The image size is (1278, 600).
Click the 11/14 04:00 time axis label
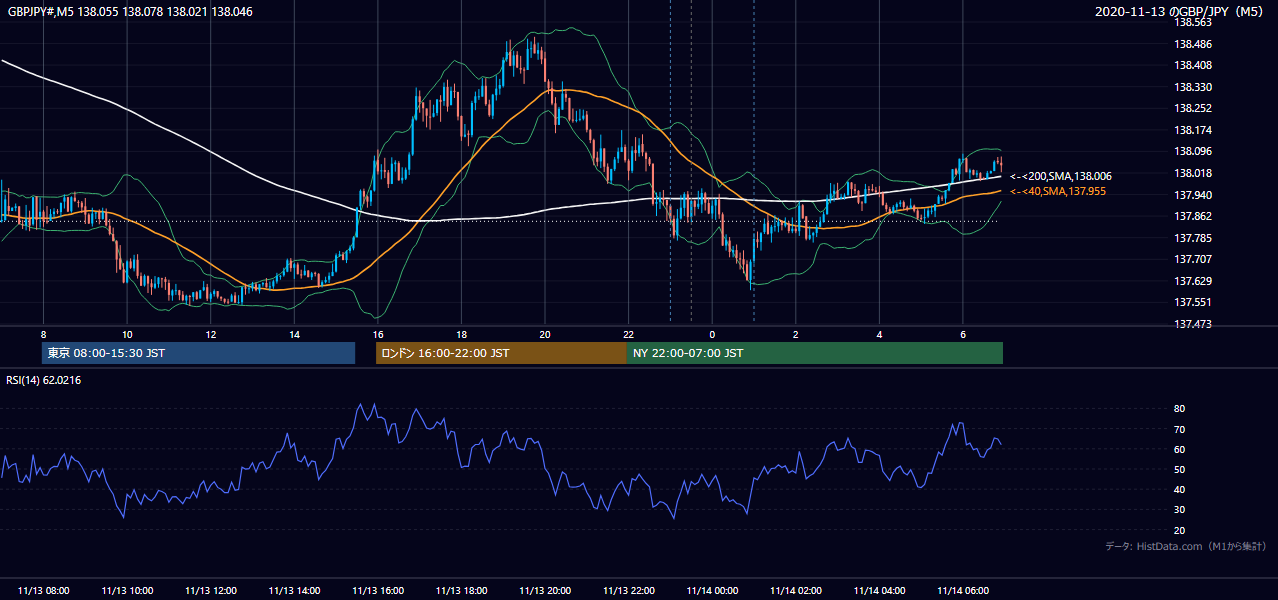(880, 591)
